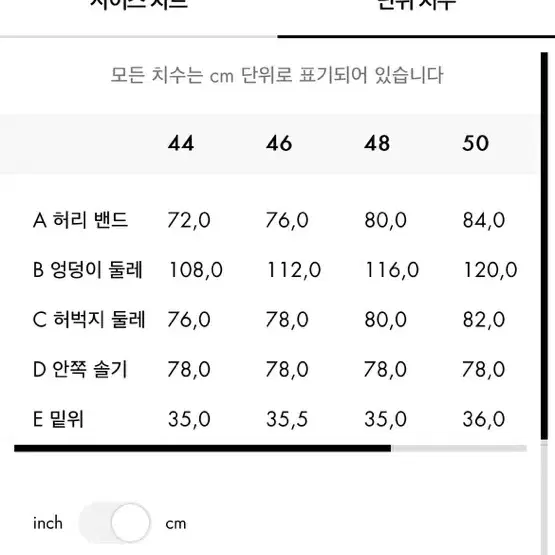The height and width of the screenshot is (555, 555).
Task: Click the E 밑위 row label
Action: coord(58,419)
